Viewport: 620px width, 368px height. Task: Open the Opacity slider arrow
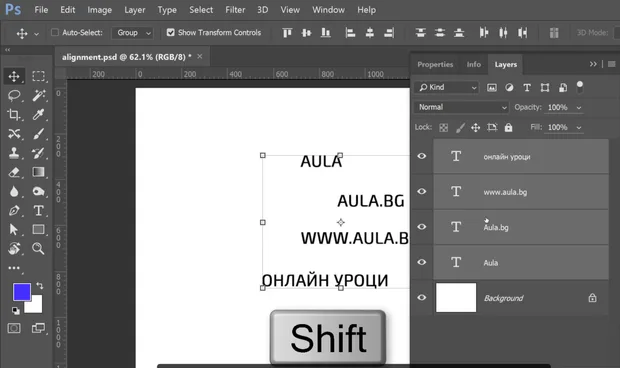tap(579, 108)
